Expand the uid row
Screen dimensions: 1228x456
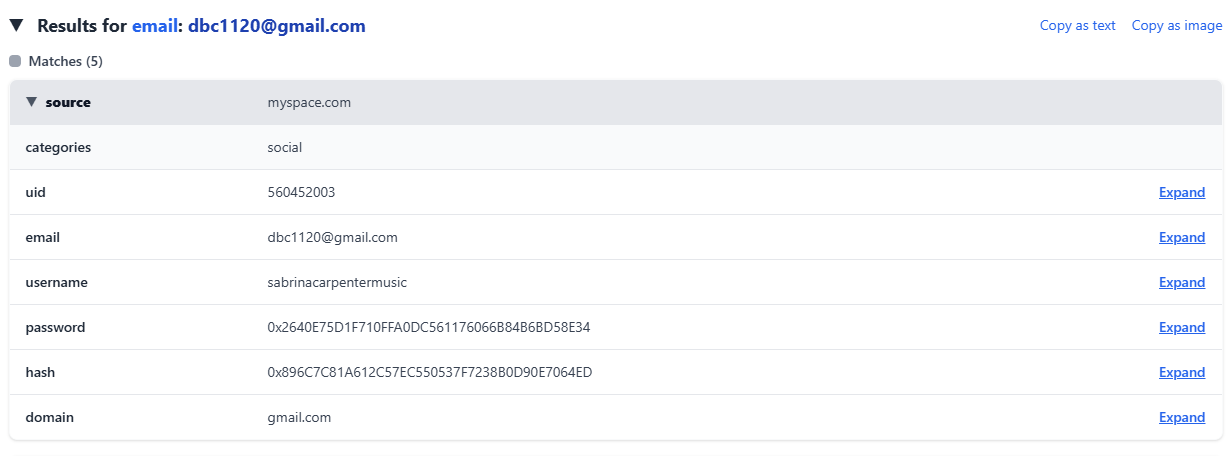tap(1181, 192)
